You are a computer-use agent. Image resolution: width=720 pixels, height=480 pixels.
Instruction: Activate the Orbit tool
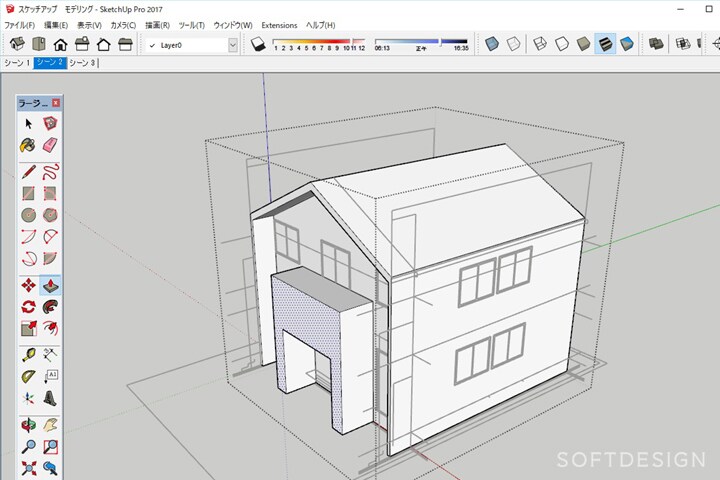[x=28, y=425]
